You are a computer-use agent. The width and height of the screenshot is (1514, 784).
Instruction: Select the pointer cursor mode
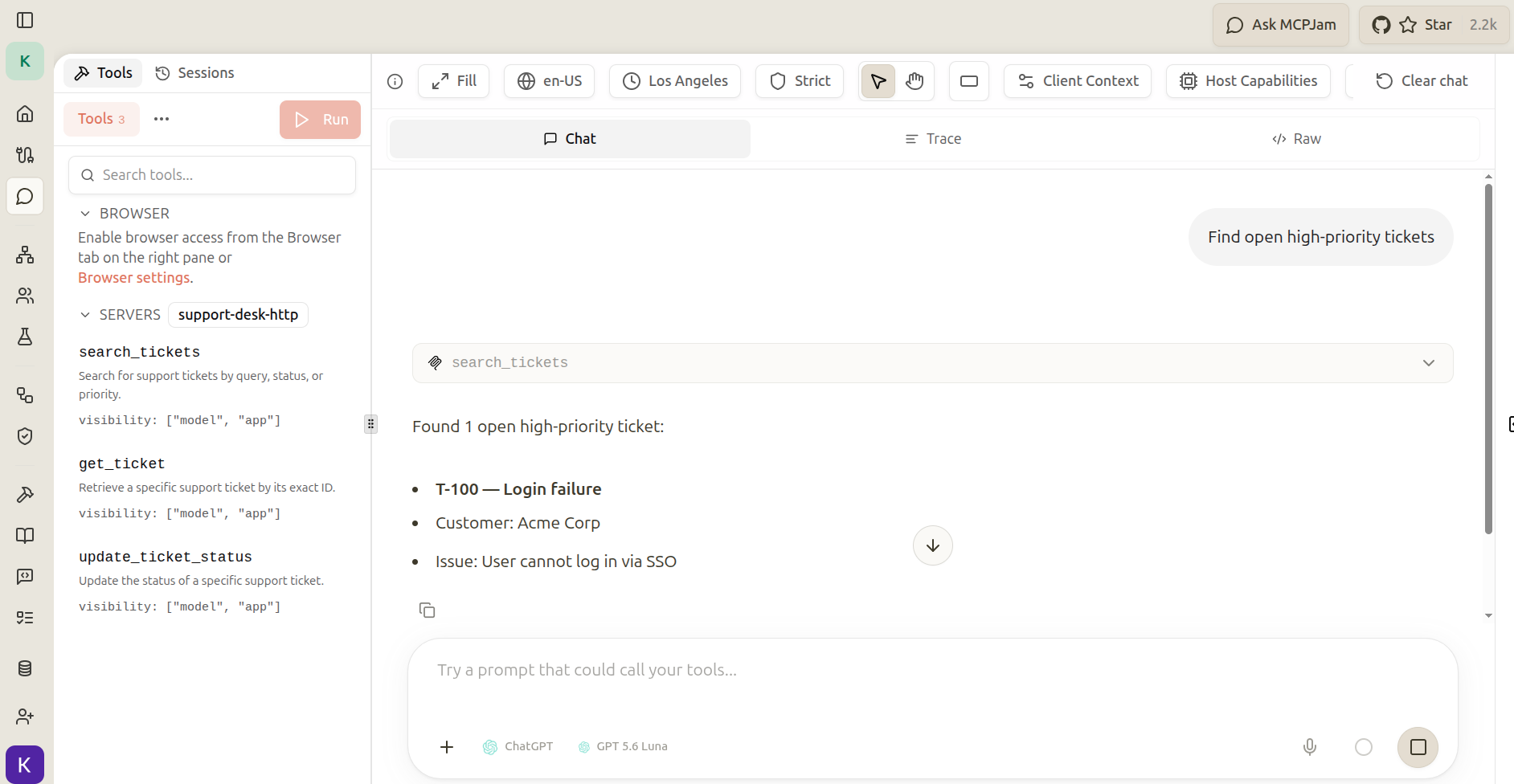click(x=878, y=81)
